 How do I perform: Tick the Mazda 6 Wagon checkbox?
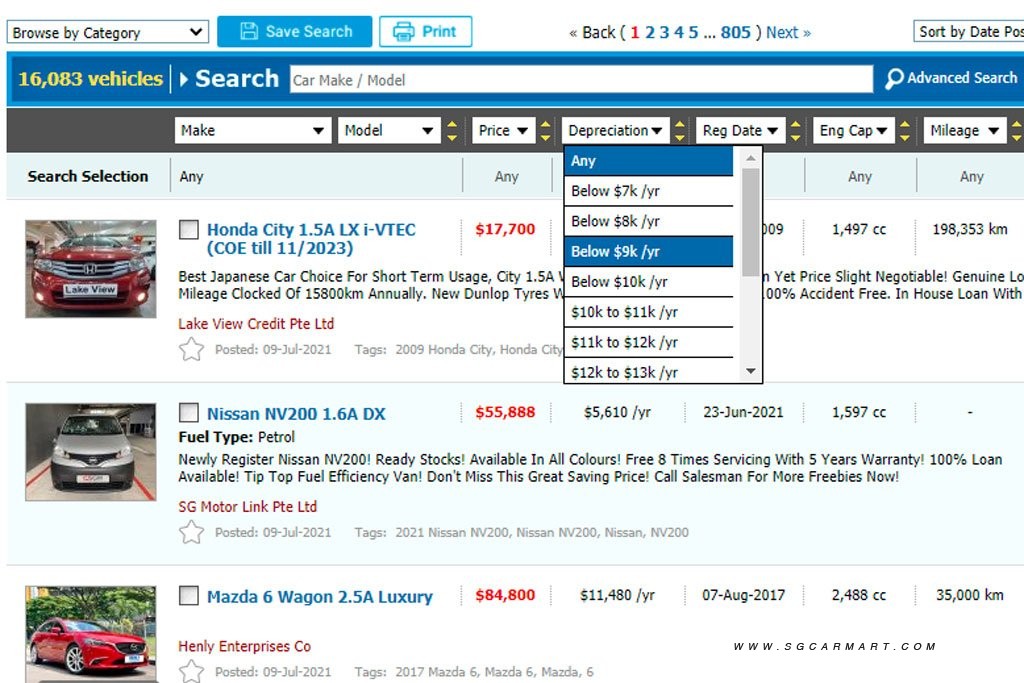pyautogui.click(x=189, y=596)
